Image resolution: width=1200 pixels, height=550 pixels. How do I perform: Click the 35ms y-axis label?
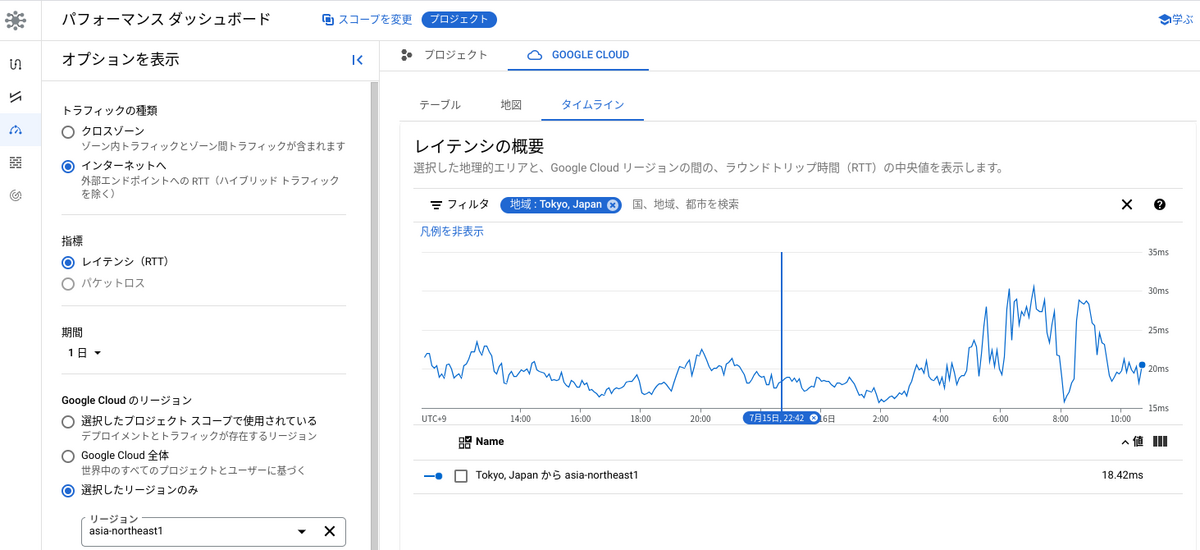(x=1159, y=252)
